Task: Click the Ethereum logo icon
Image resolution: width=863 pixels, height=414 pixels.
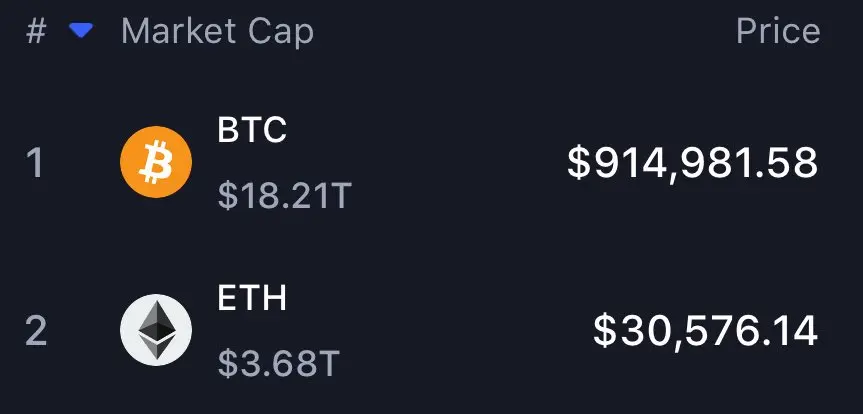Action: [x=156, y=330]
